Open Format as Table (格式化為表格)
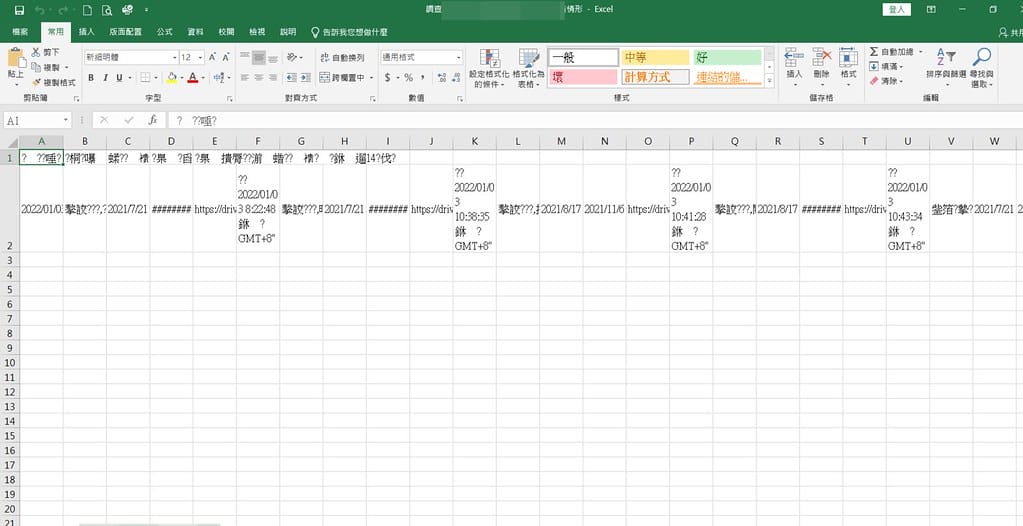The image size is (1023, 526). click(528, 68)
